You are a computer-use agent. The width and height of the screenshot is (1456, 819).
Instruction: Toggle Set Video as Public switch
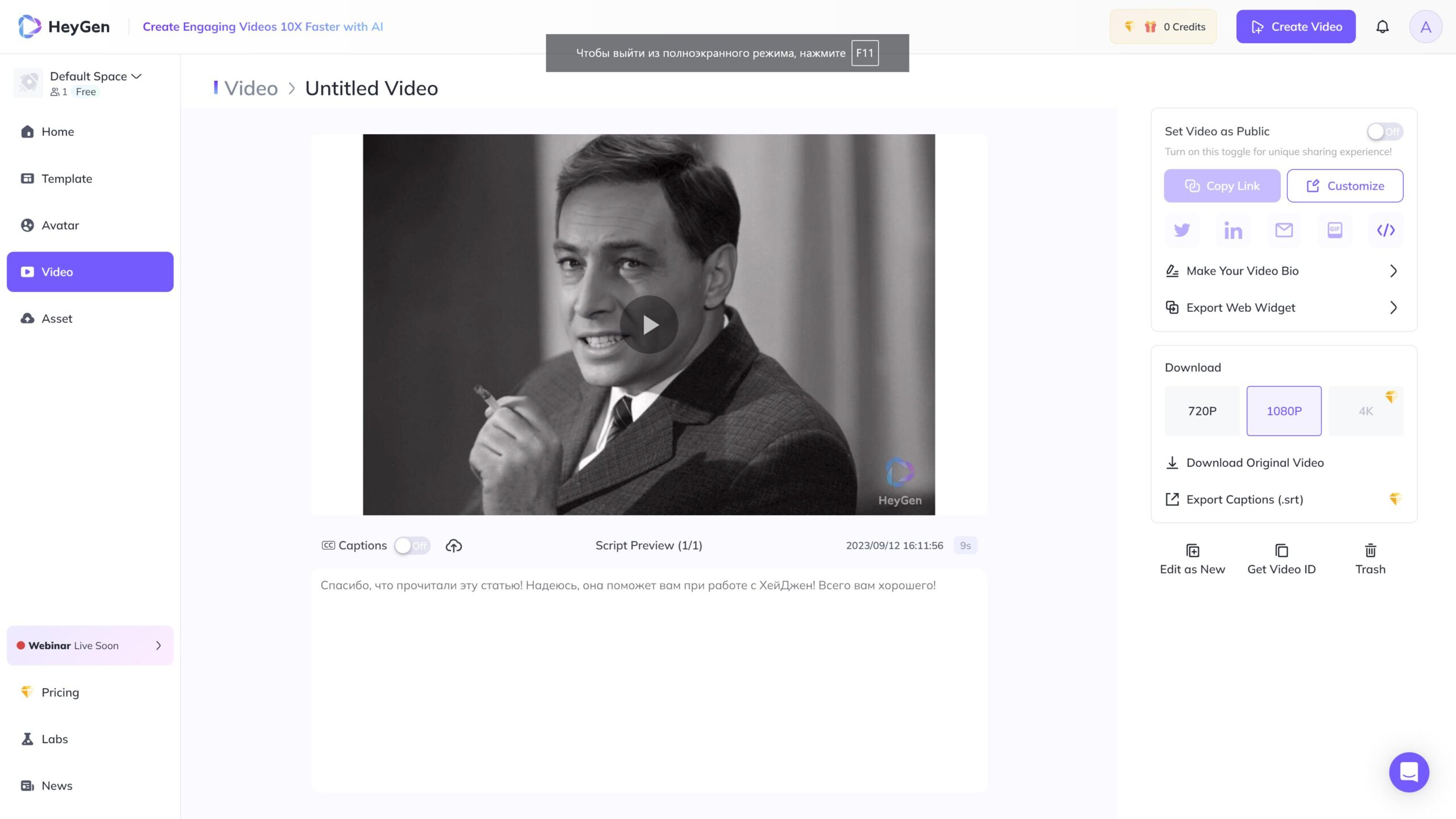(x=1384, y=131)
